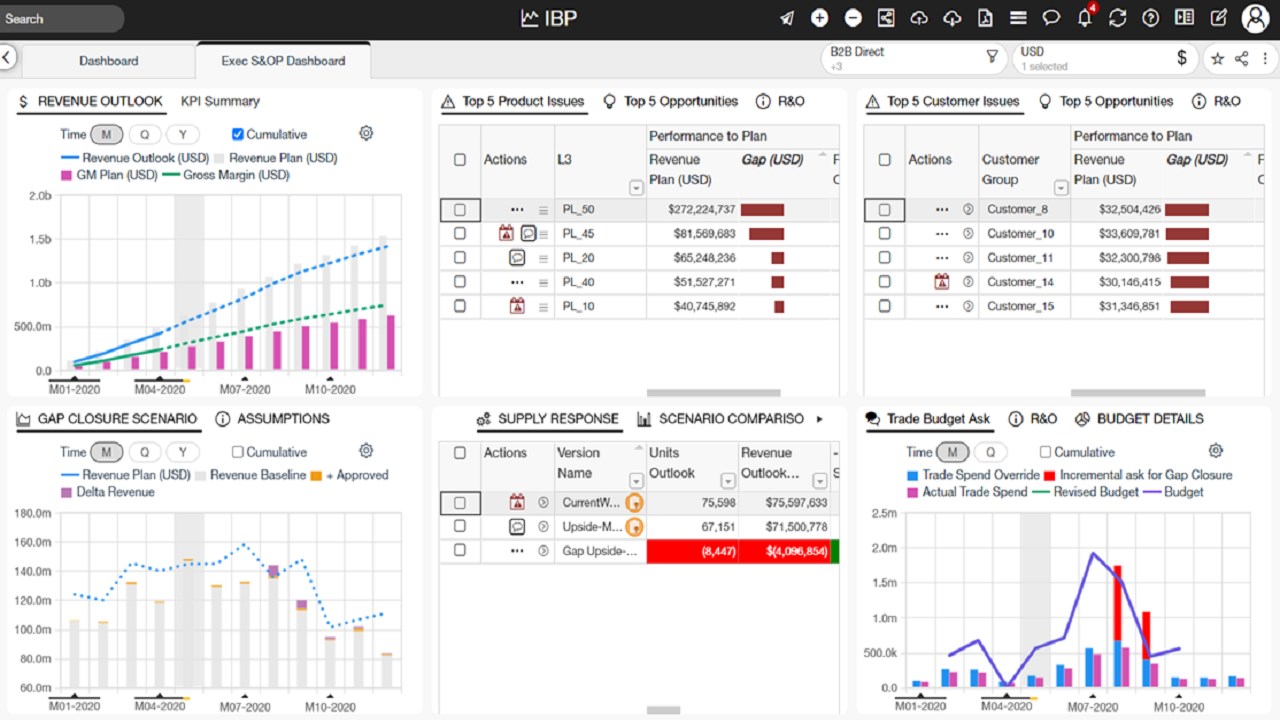The width and height of the screenshot is (1280, 720).
Task: Enable Cumulative in Trade Budget Ask
Action: (1046, 452)
